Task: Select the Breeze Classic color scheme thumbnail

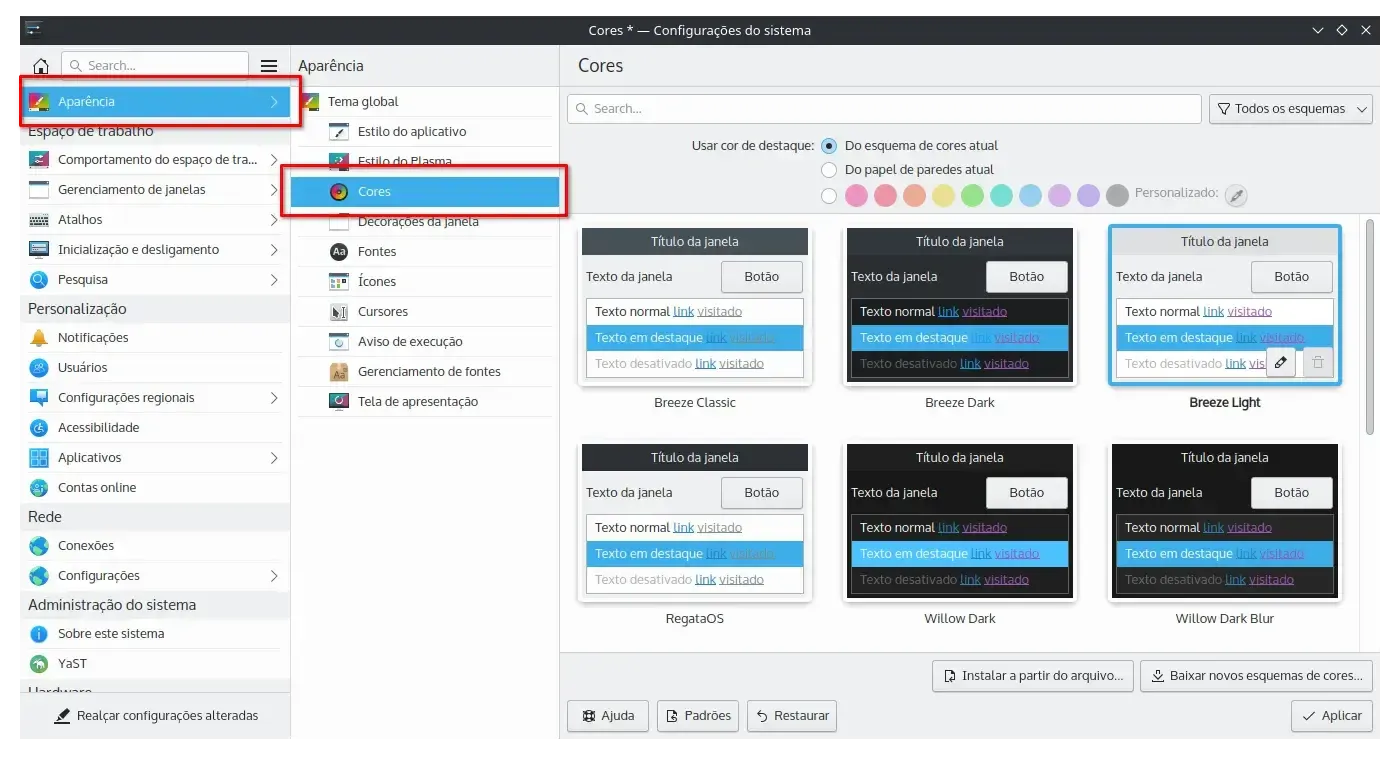Action: (x=695, y=306)
